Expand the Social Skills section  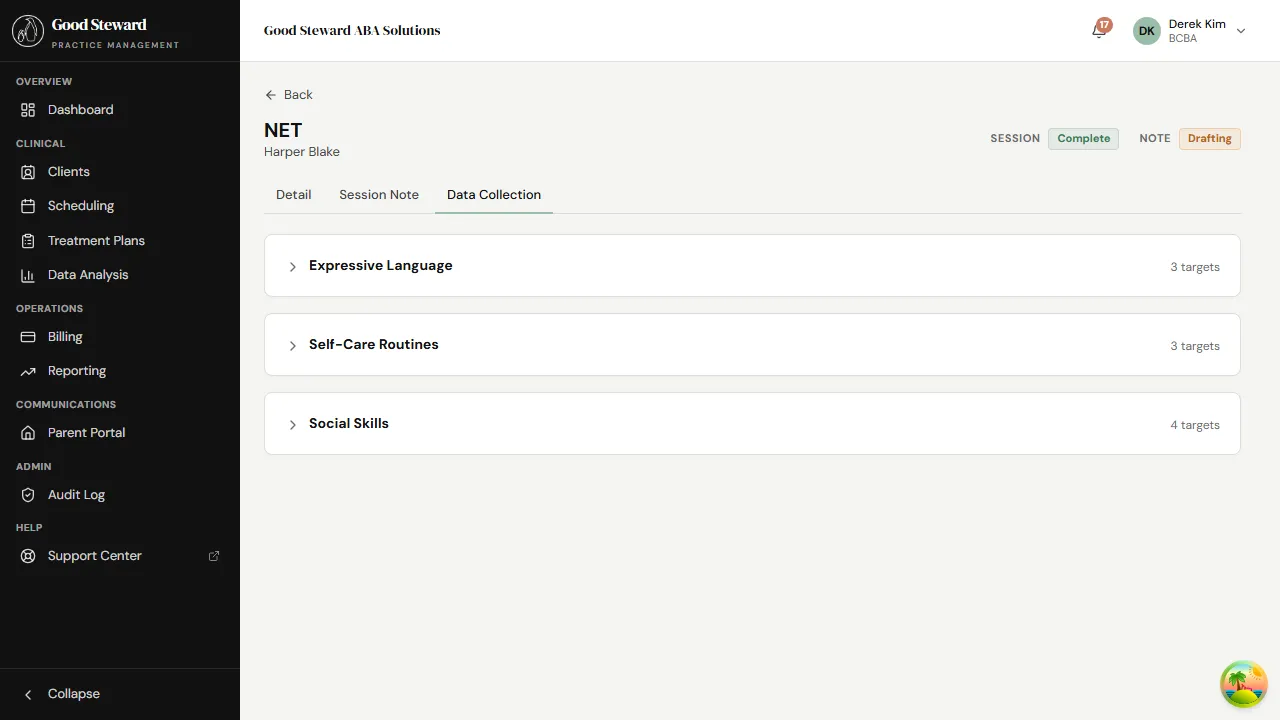pos(292,424)
